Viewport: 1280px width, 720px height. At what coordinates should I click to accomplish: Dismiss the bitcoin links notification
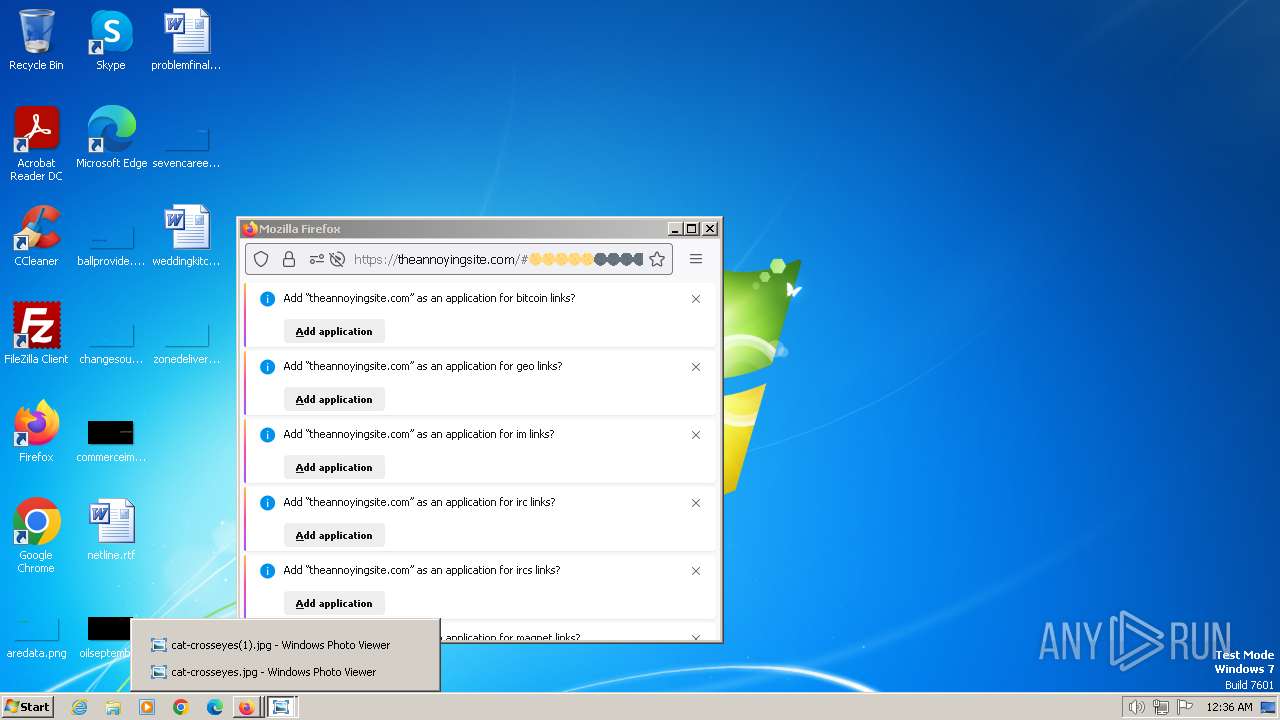[x=696, y=299]
